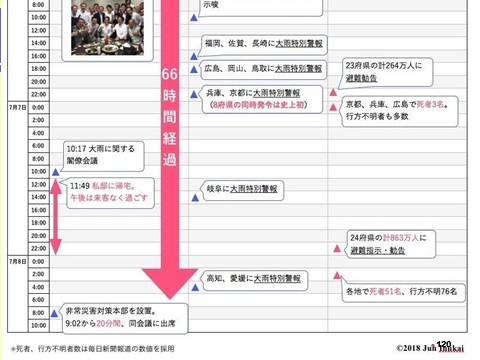Click the 11:49 私邸に帰宅 callout
The width and height of the screenshot is (480, 360).
tap(111, 193)
